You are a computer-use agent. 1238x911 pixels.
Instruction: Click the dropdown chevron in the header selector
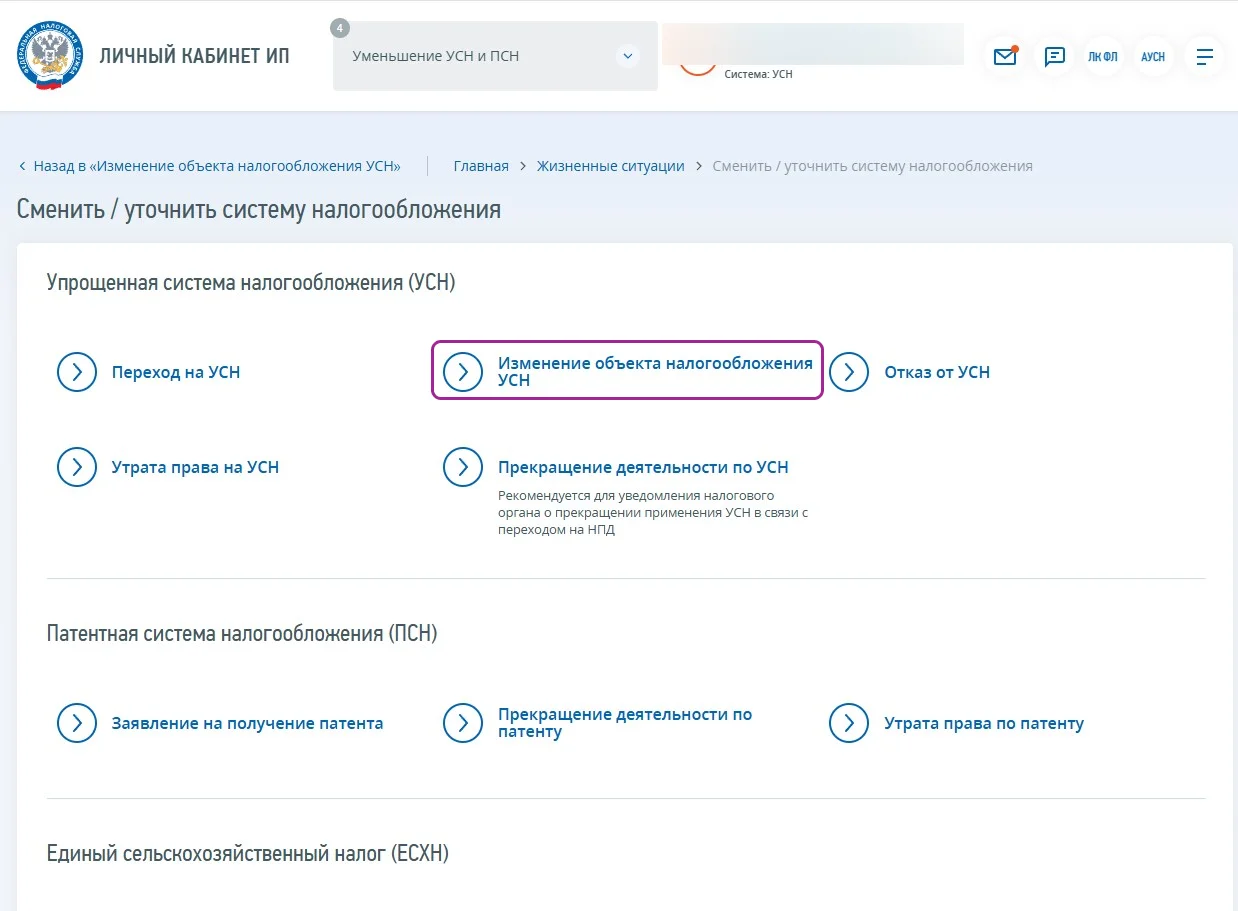coord(628,56)
